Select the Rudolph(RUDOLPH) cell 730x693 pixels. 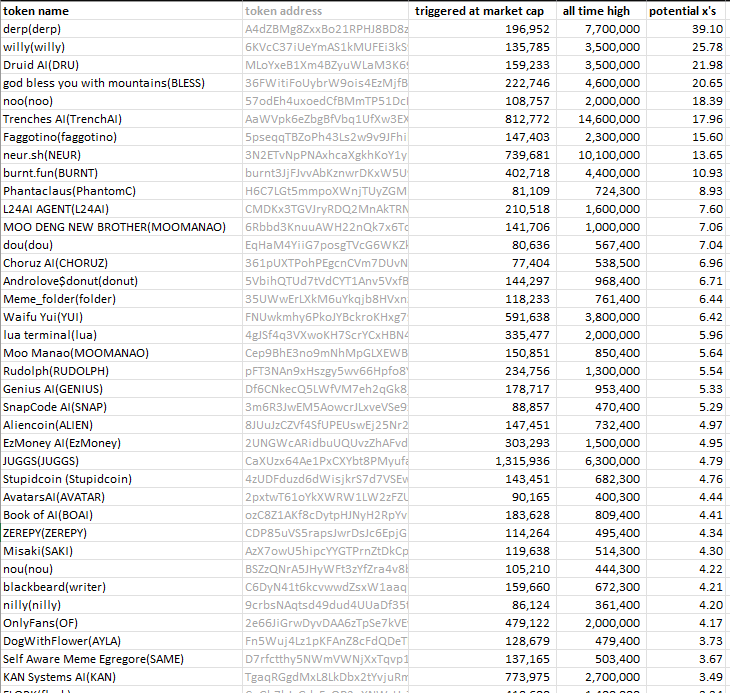(121, 371)
